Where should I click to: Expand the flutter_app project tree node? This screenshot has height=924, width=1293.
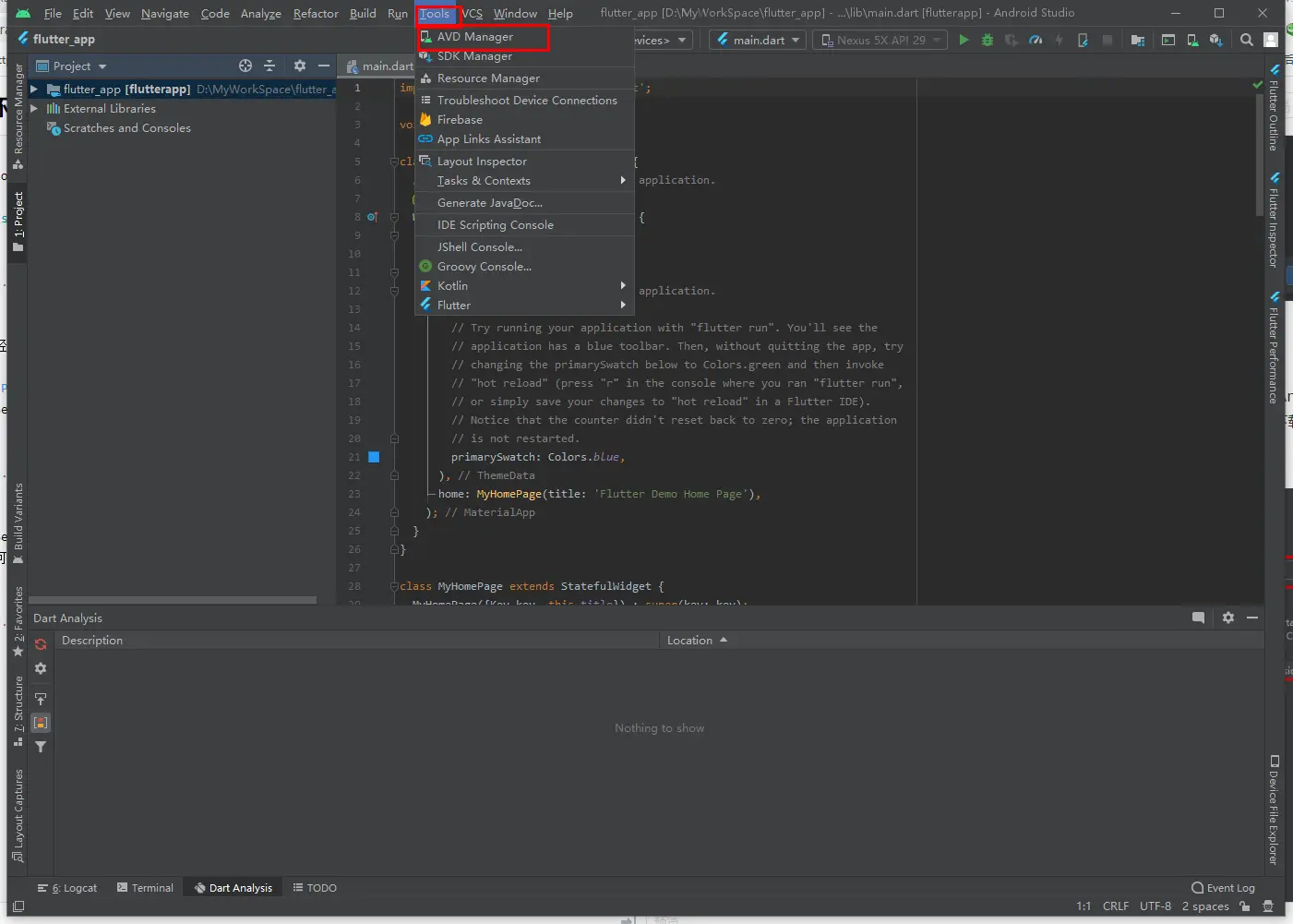(34, 90)
